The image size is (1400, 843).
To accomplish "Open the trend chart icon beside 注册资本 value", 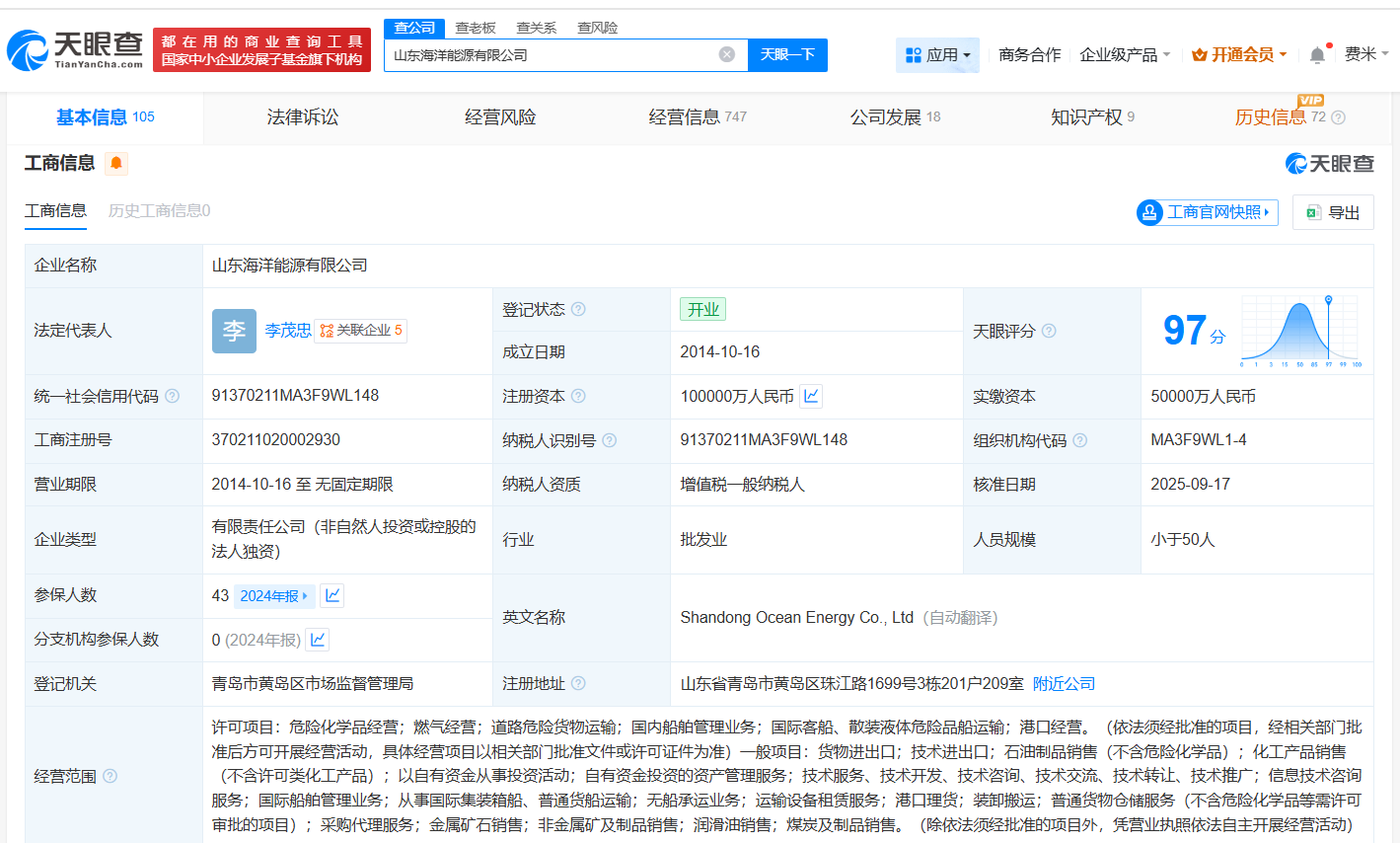I will (811, 396).
